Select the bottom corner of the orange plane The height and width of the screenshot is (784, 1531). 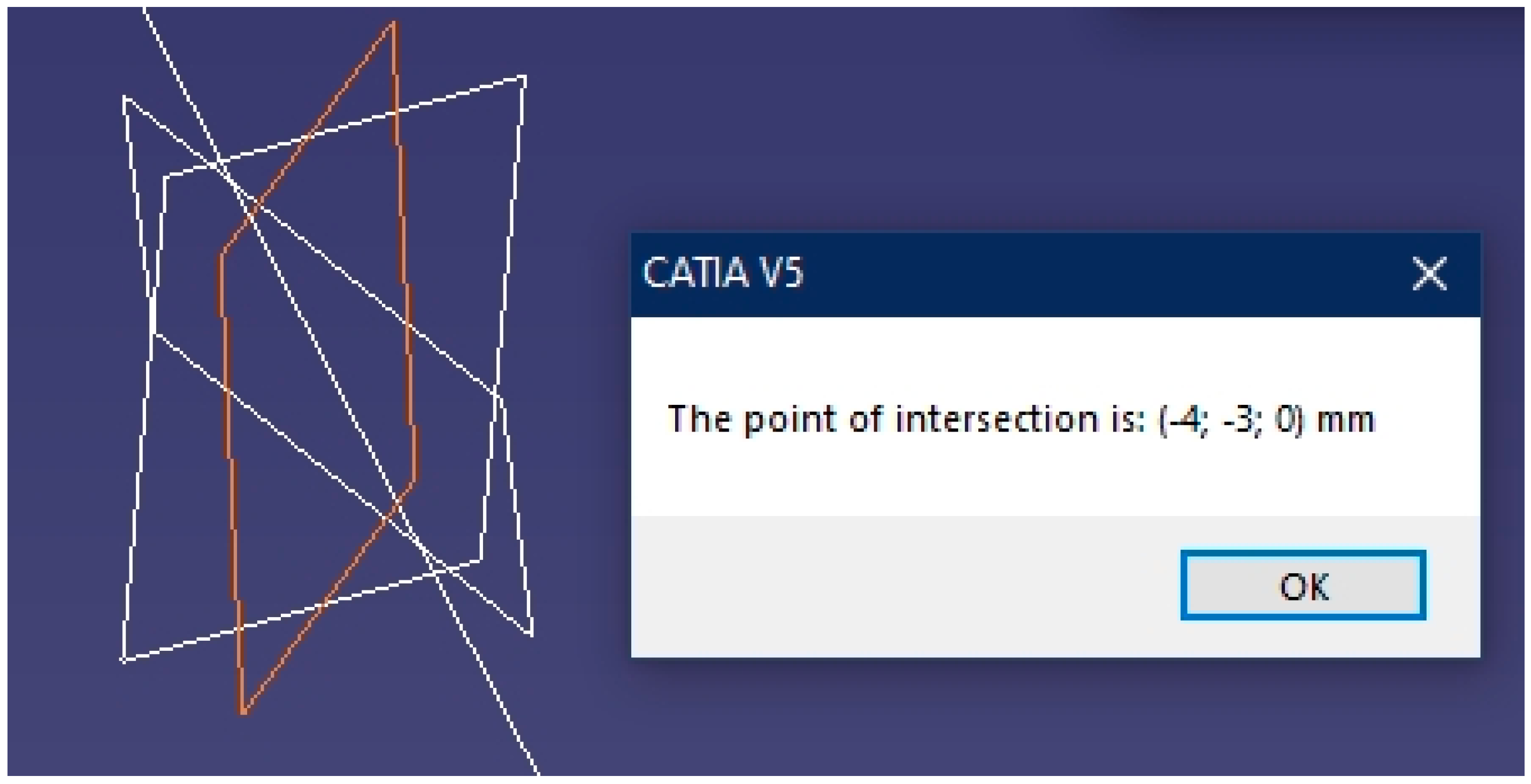(244, 711)
